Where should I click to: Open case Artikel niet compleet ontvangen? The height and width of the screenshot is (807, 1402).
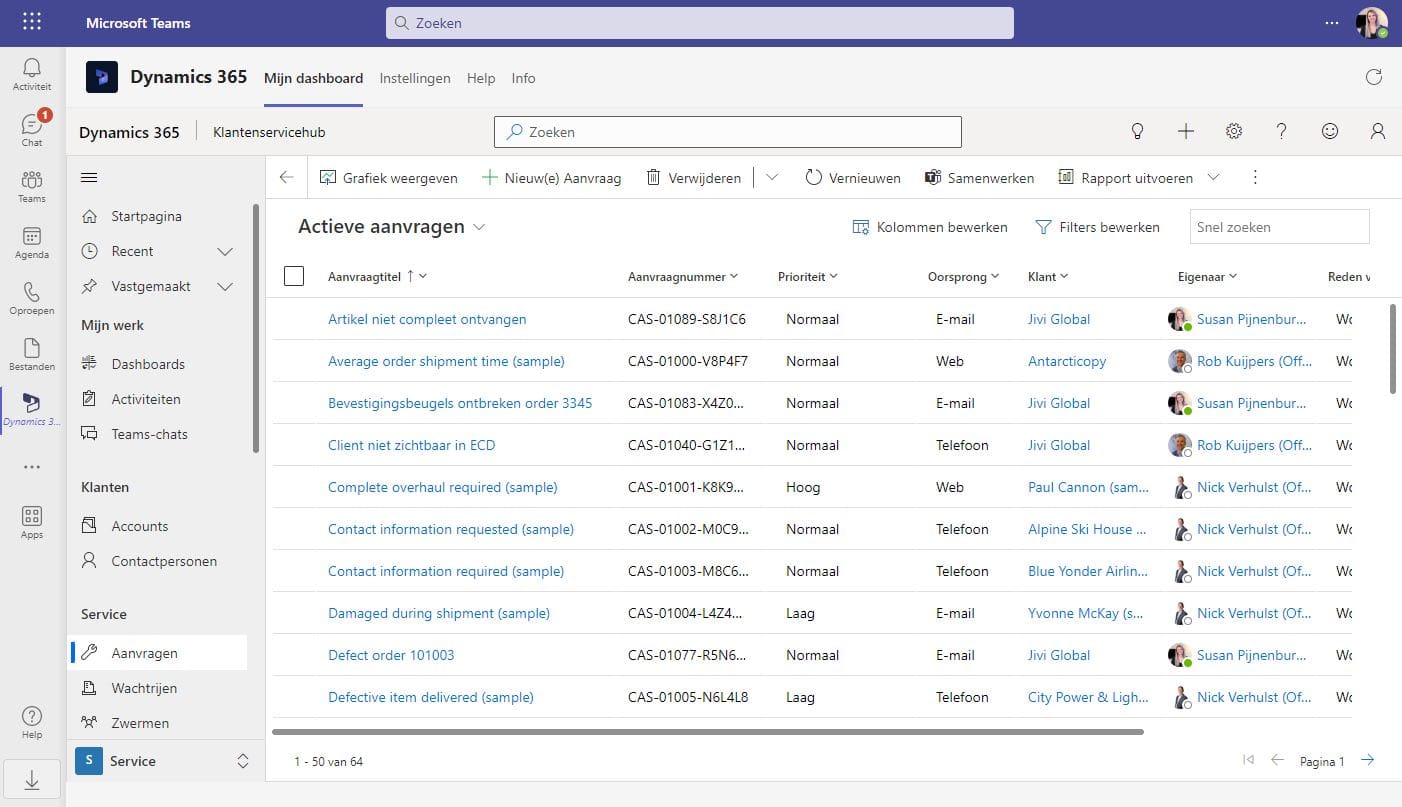(x=427, y=319)
